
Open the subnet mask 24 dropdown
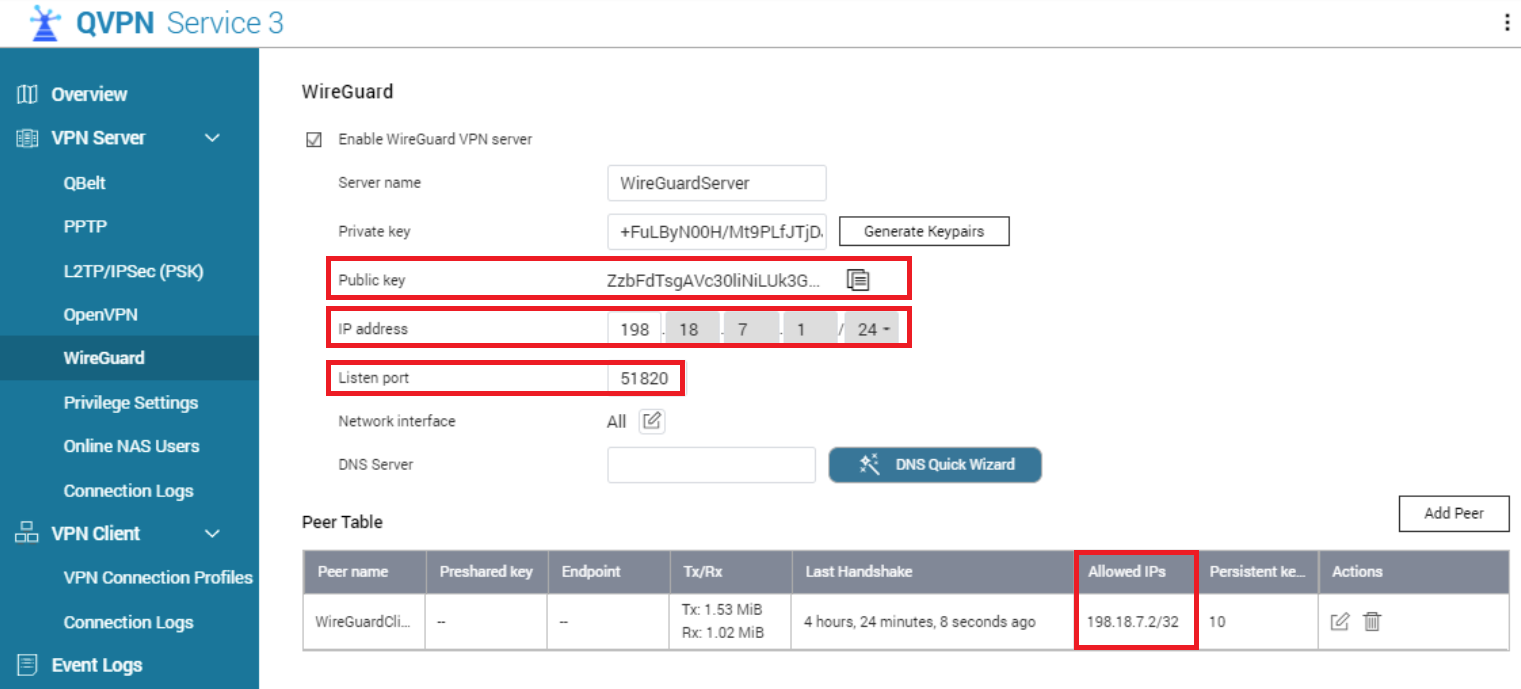[871, 329]
